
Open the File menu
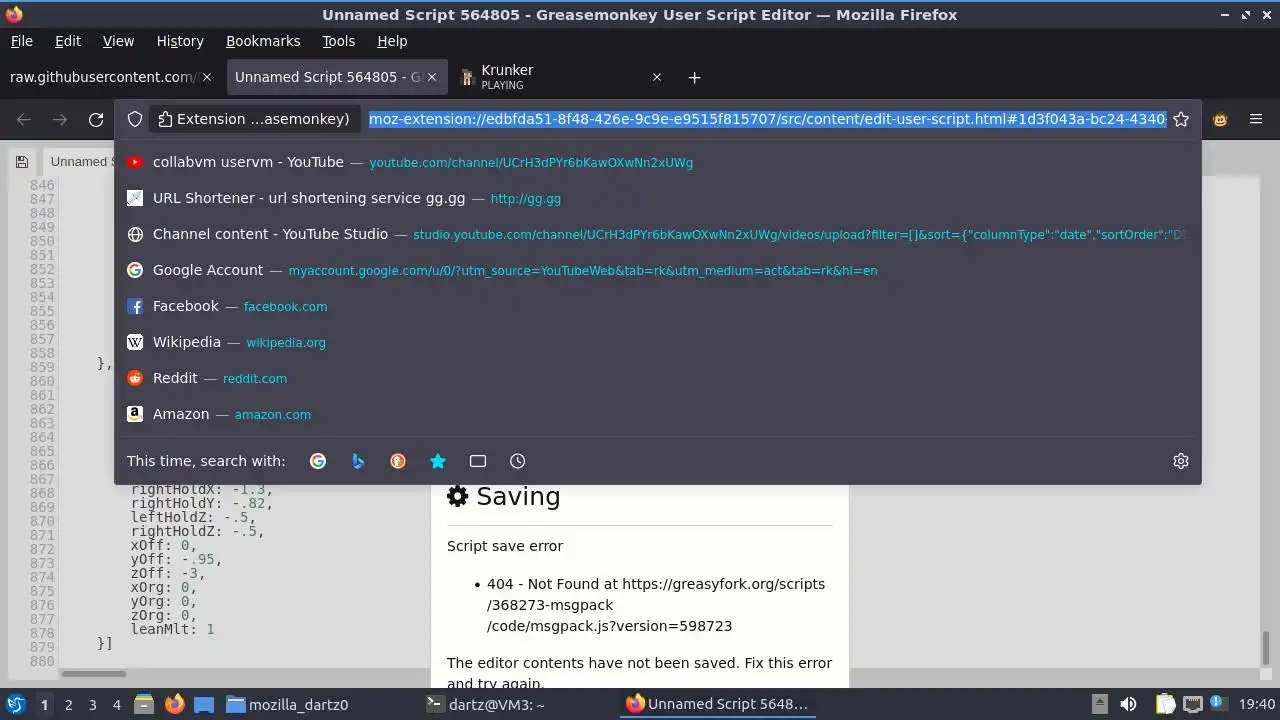(x=21, y=41)
